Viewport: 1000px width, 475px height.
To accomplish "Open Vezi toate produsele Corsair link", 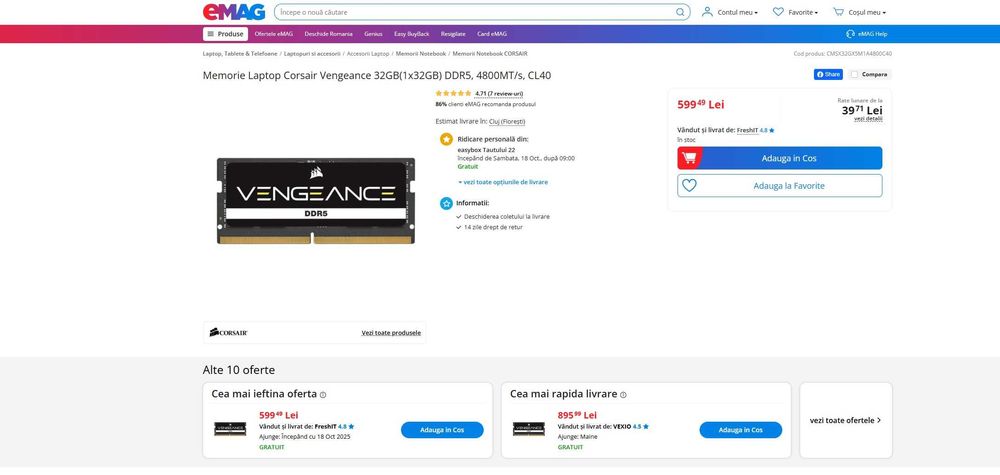I will click(x=391, y=333).
